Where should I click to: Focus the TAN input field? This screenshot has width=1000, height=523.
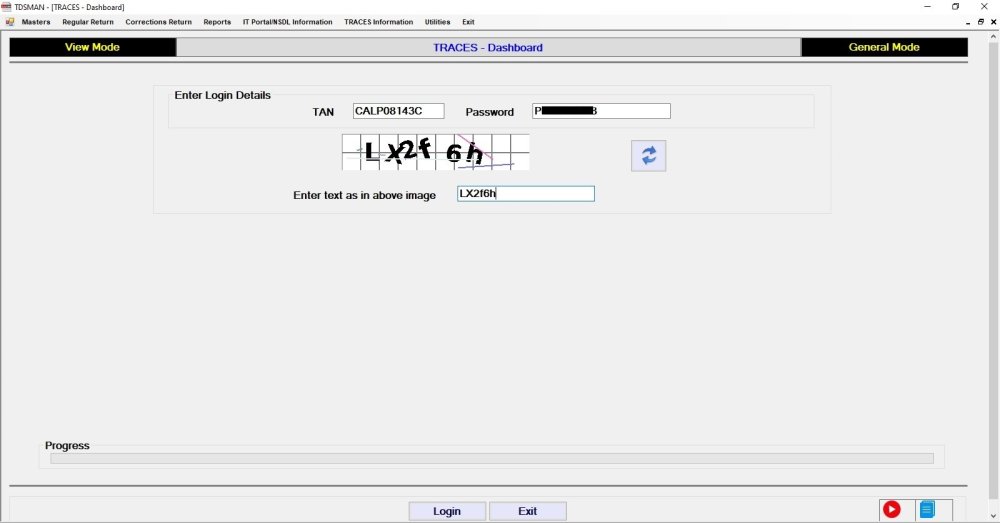(x=399, y=111)
